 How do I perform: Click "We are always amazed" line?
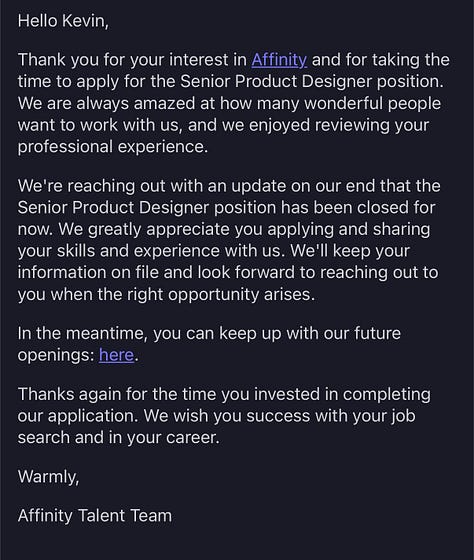(229, 104)
